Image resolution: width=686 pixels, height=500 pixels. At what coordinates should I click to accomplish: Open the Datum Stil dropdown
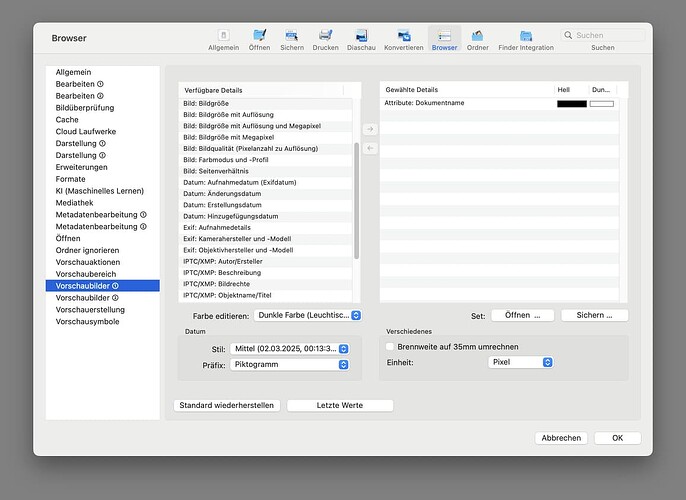290,349
